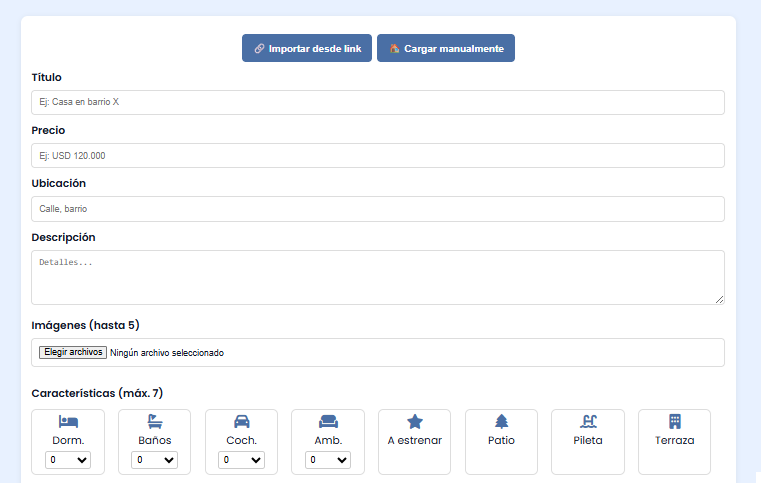Click the Descripción textarea resize handle
Image resolution: width=761 pixels, height=483 pixels.
[x=720, y=300]
